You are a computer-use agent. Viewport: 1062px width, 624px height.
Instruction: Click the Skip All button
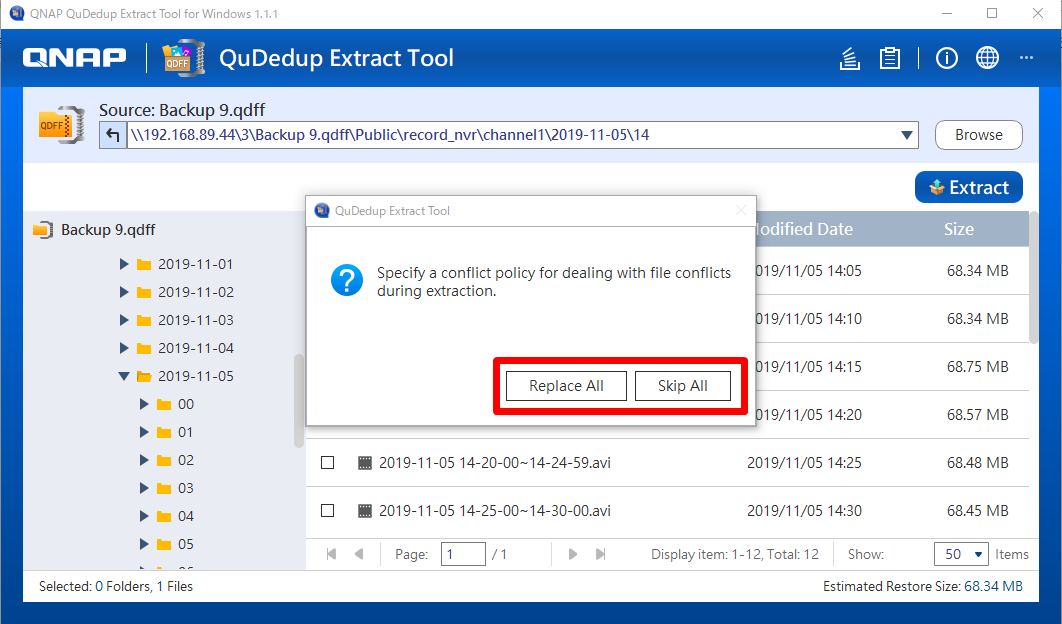click(683, 386)
